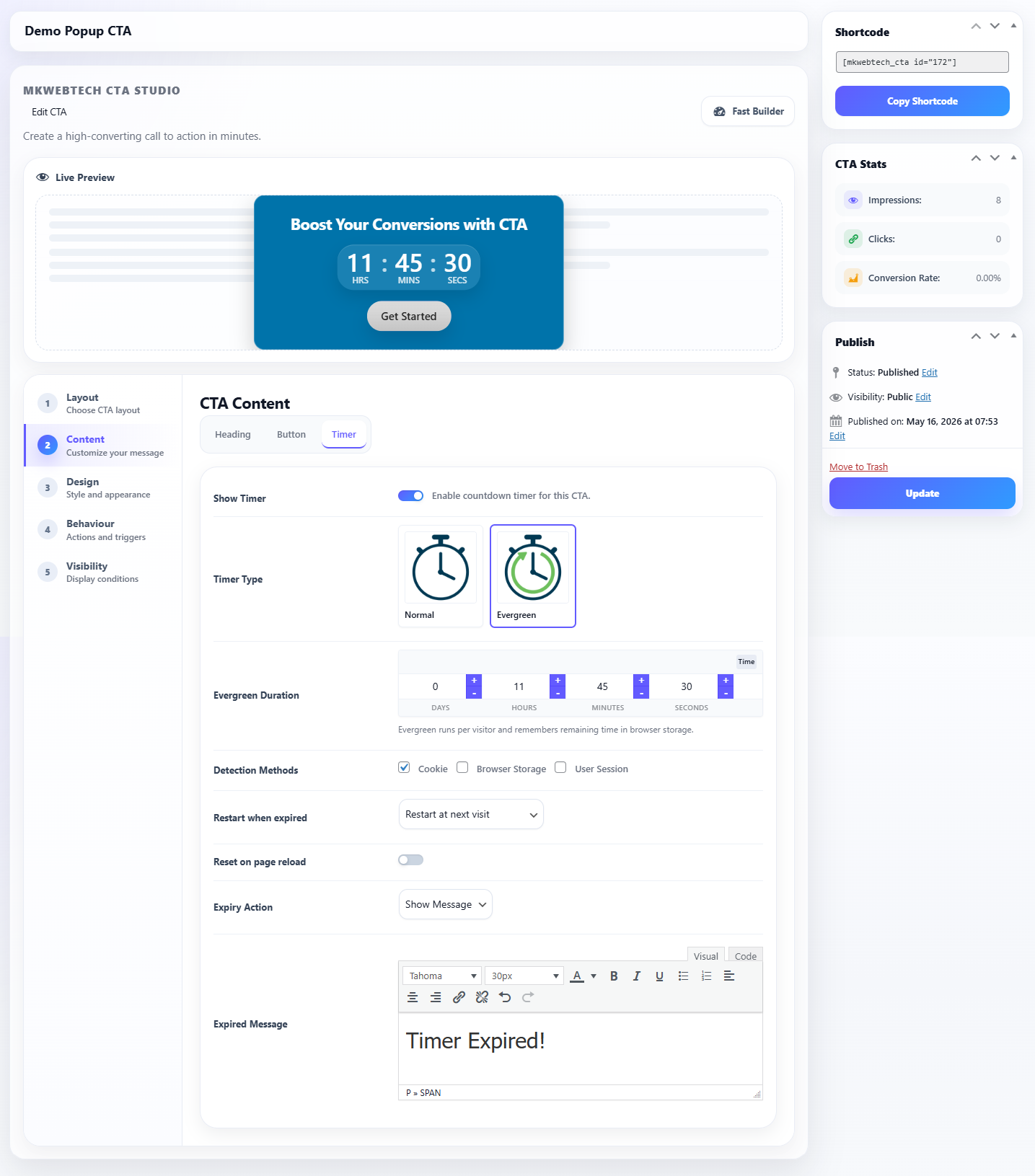The height and width of the screenshot is (1176, 1035).
Task: Insert a bulleted list in the editor
Action: coord(683,976)
